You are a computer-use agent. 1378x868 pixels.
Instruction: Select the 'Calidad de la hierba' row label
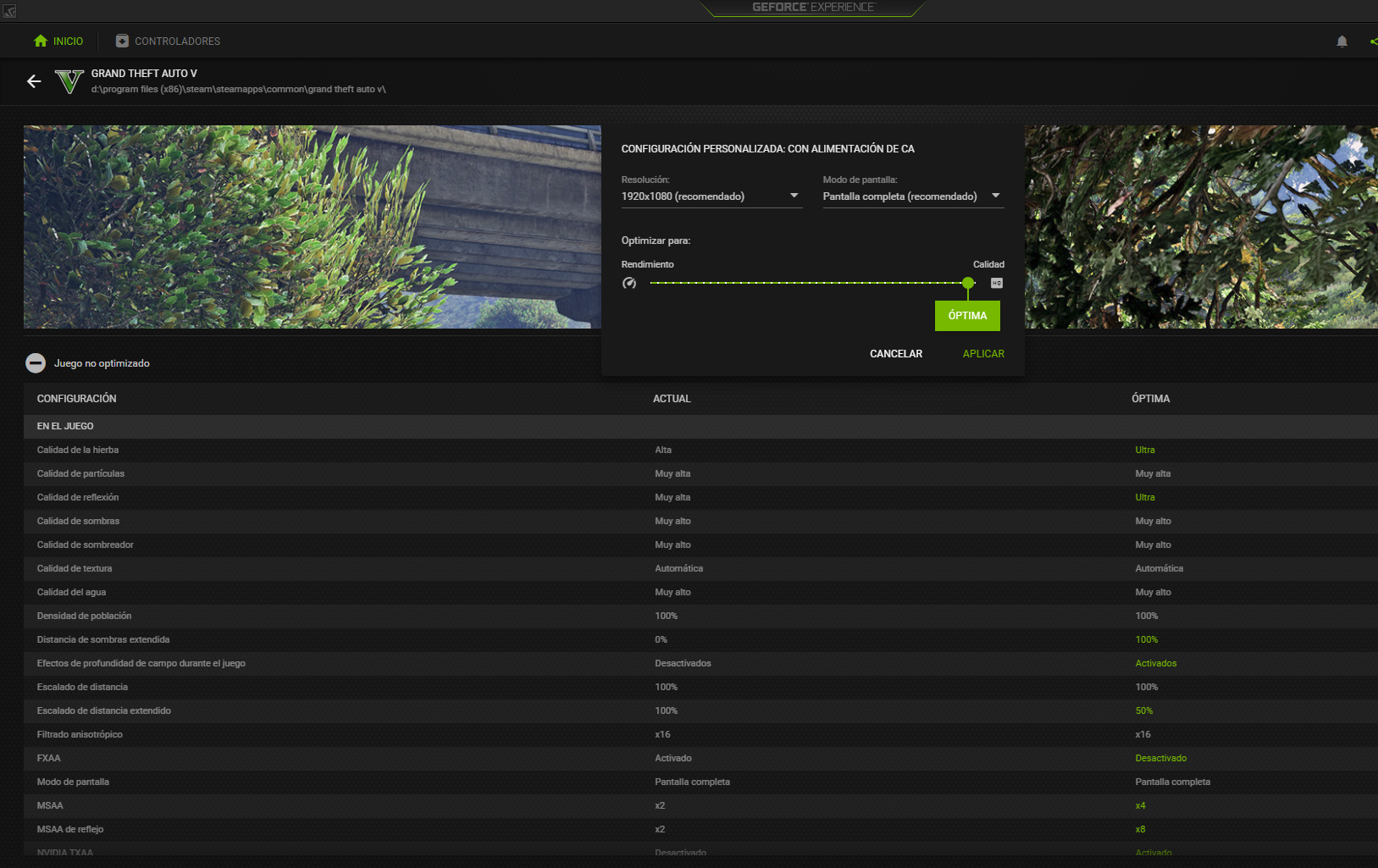[78, 450]
